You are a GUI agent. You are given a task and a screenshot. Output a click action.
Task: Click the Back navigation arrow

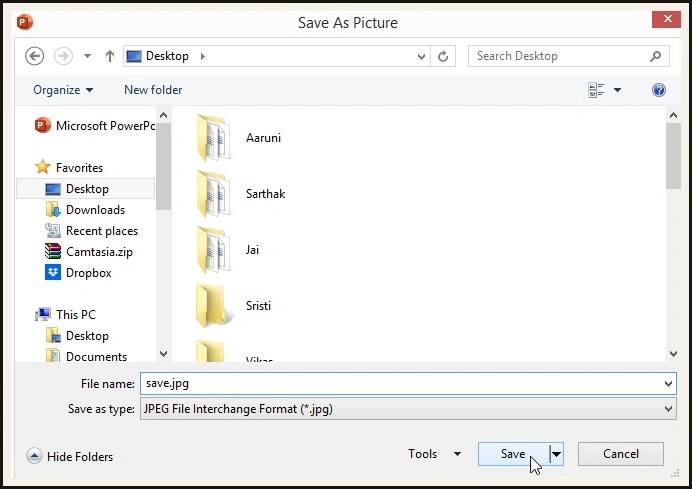click(x=34, y=56)
